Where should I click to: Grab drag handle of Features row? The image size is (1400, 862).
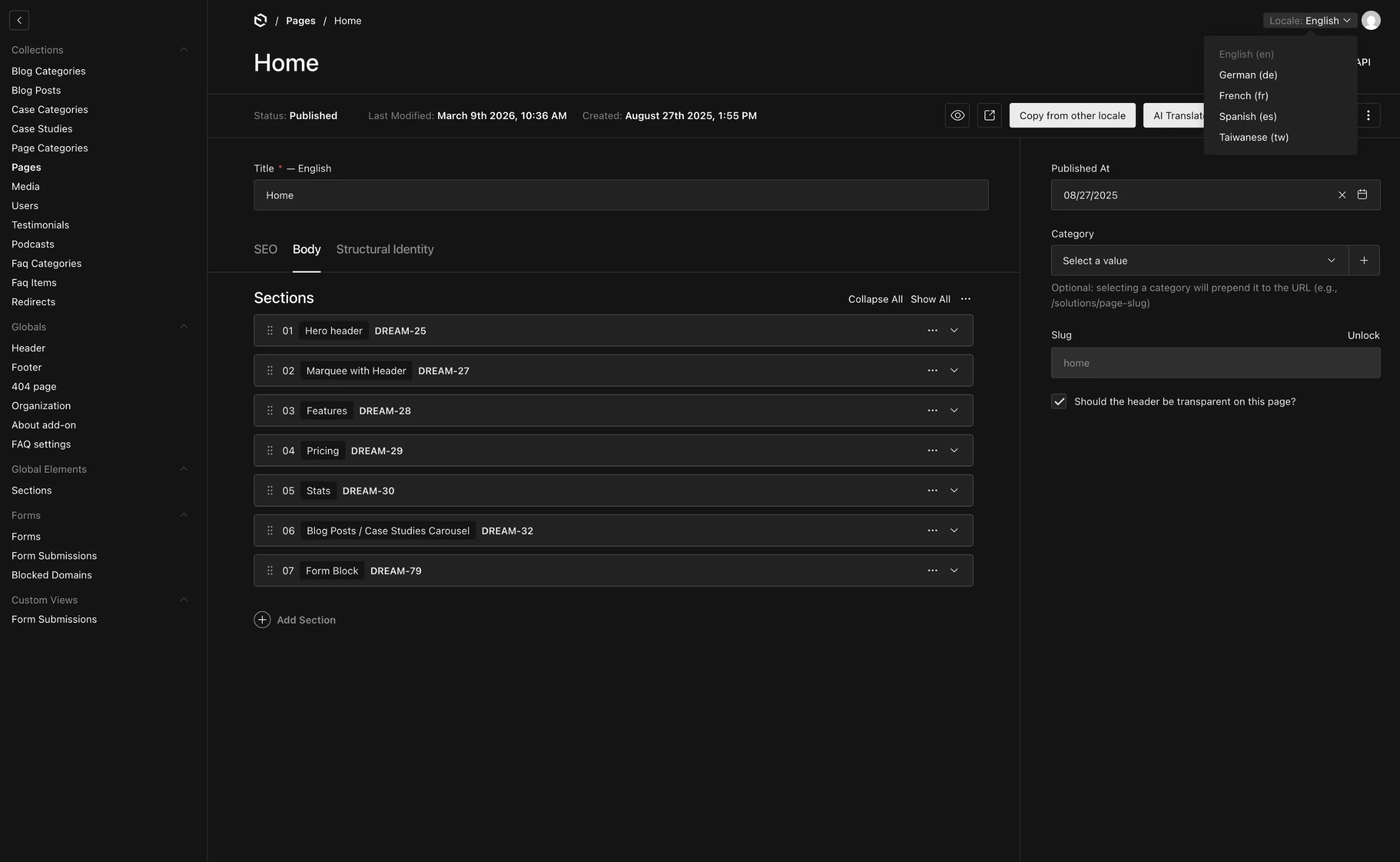pos(270,410)
